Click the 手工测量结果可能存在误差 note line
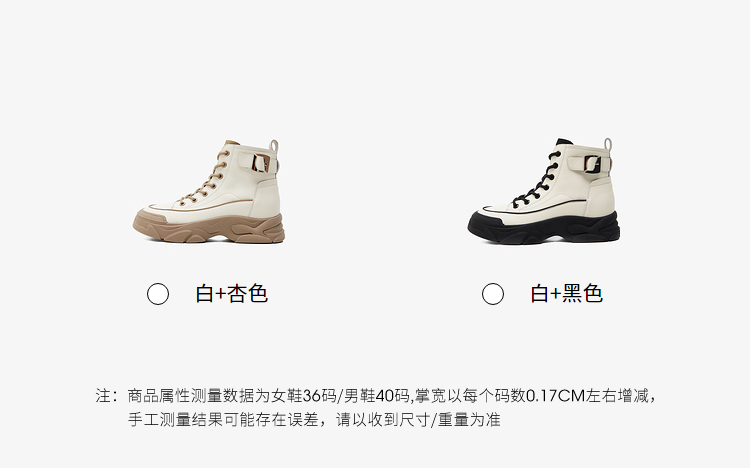This screenshot has height=468, width=750. point(223,420)
